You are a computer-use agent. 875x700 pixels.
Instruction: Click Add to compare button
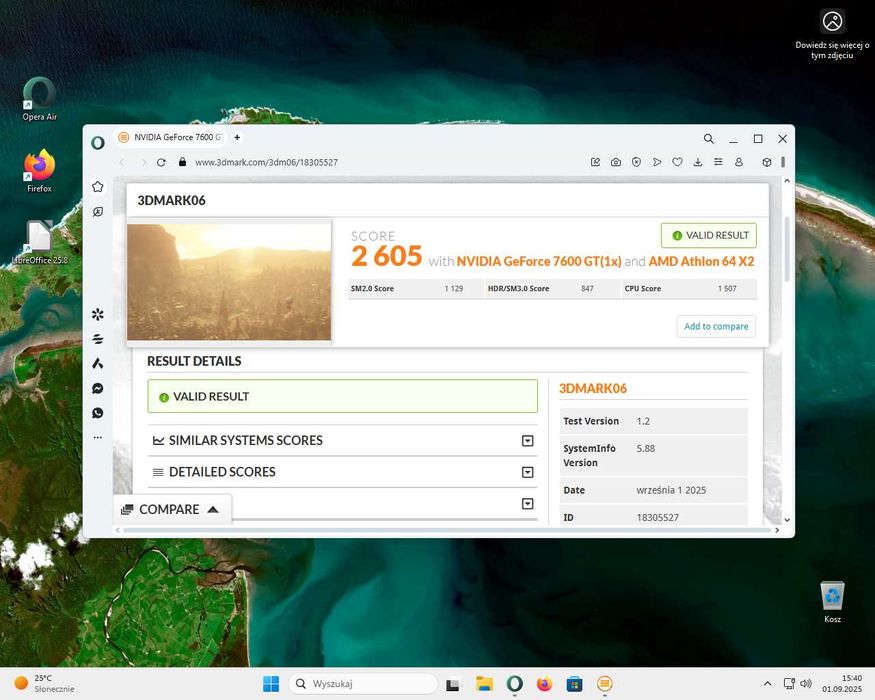click(716, 327)
